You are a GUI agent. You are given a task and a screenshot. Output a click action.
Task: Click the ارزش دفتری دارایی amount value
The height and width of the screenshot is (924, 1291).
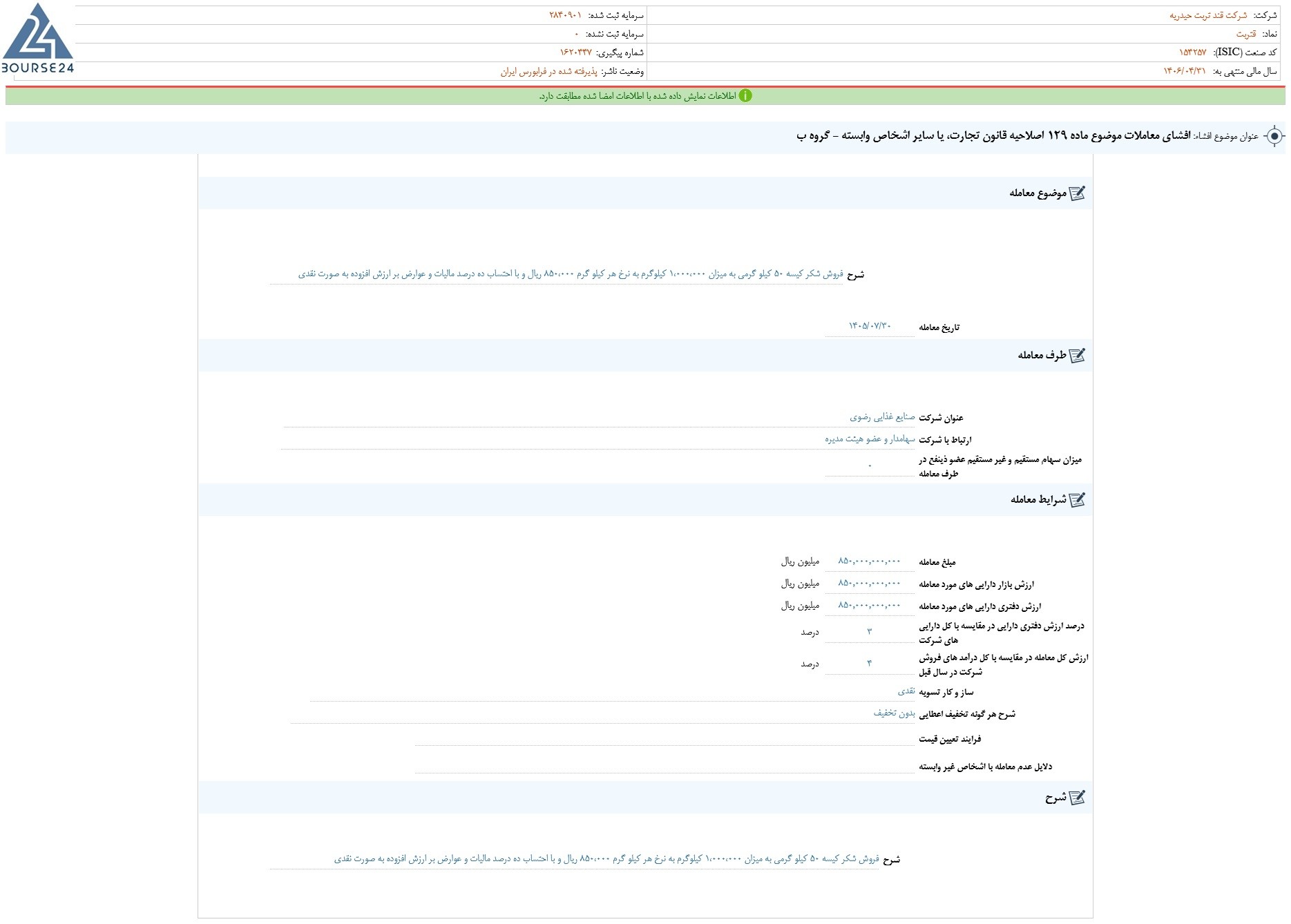(869, 606)
